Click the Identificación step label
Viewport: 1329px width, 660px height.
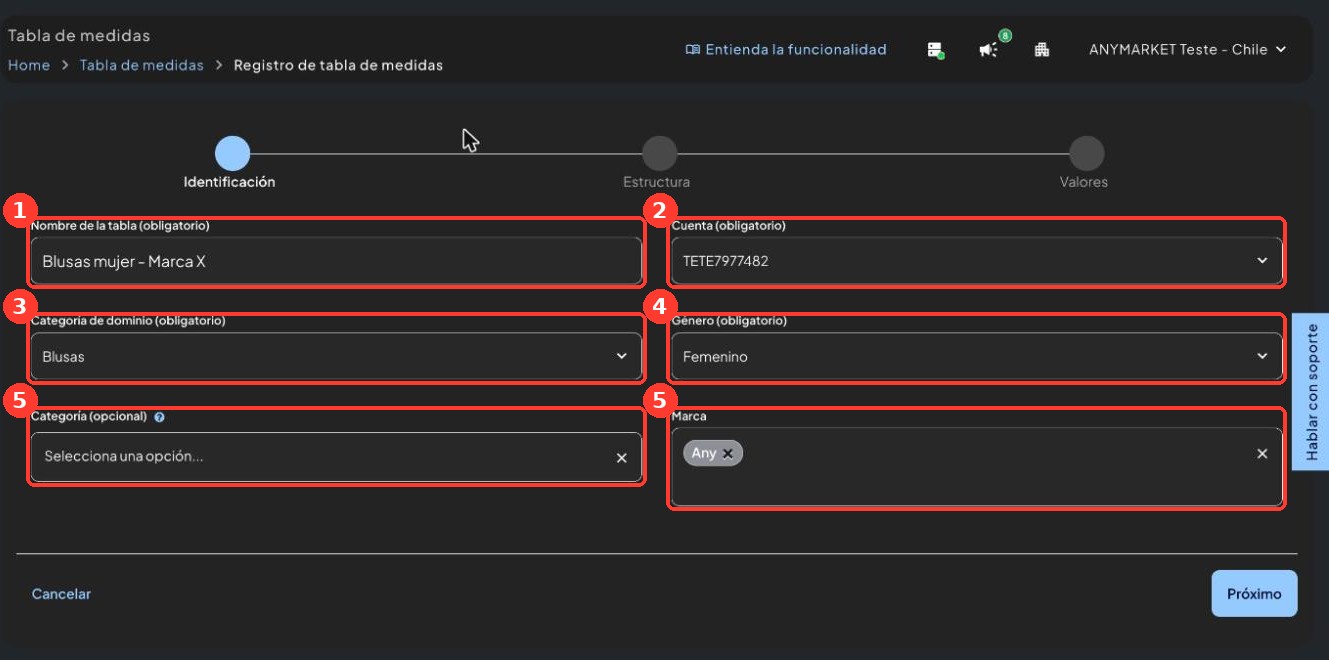(229, 182)
